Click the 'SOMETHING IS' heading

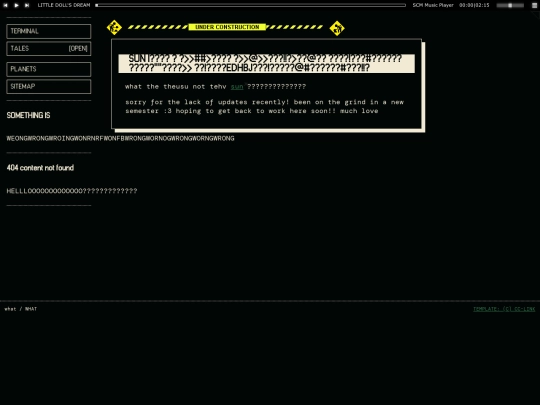point(29,115)
